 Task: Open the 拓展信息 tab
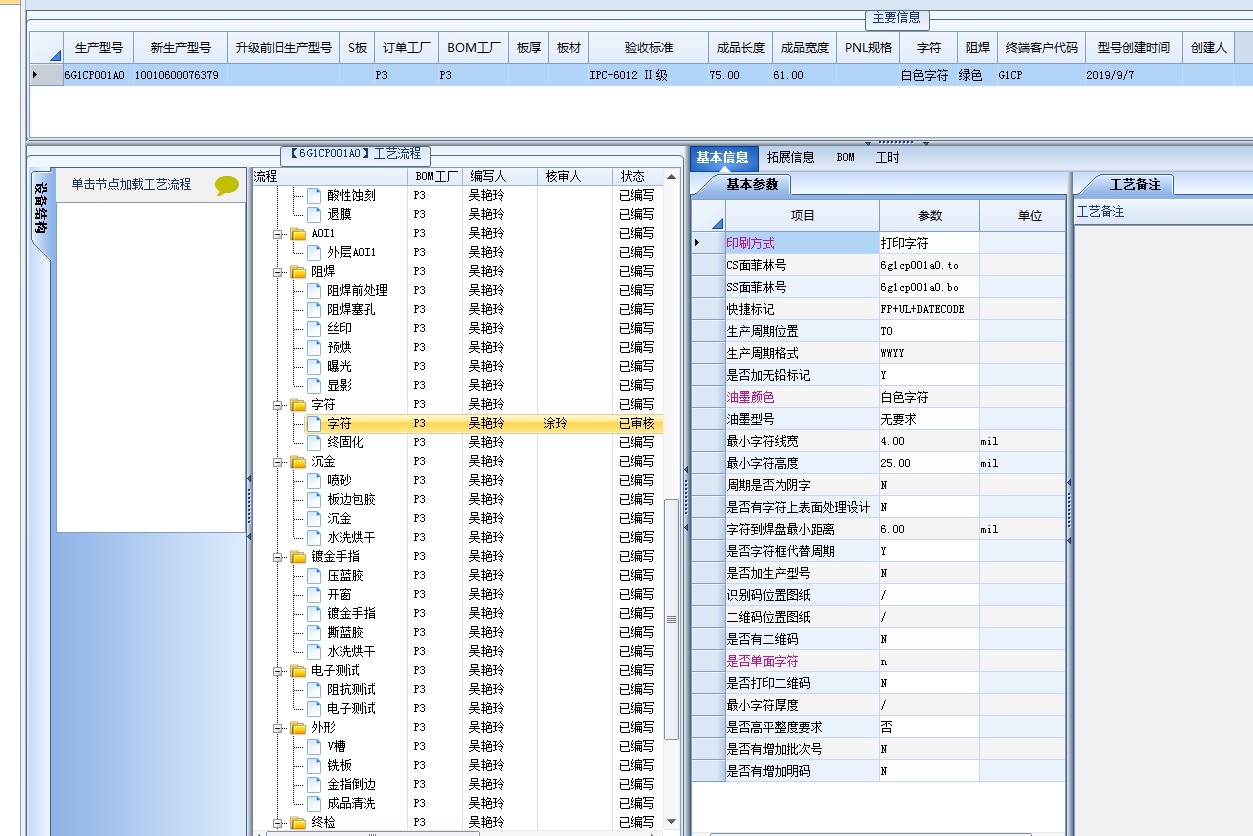(x=790, y=157)
